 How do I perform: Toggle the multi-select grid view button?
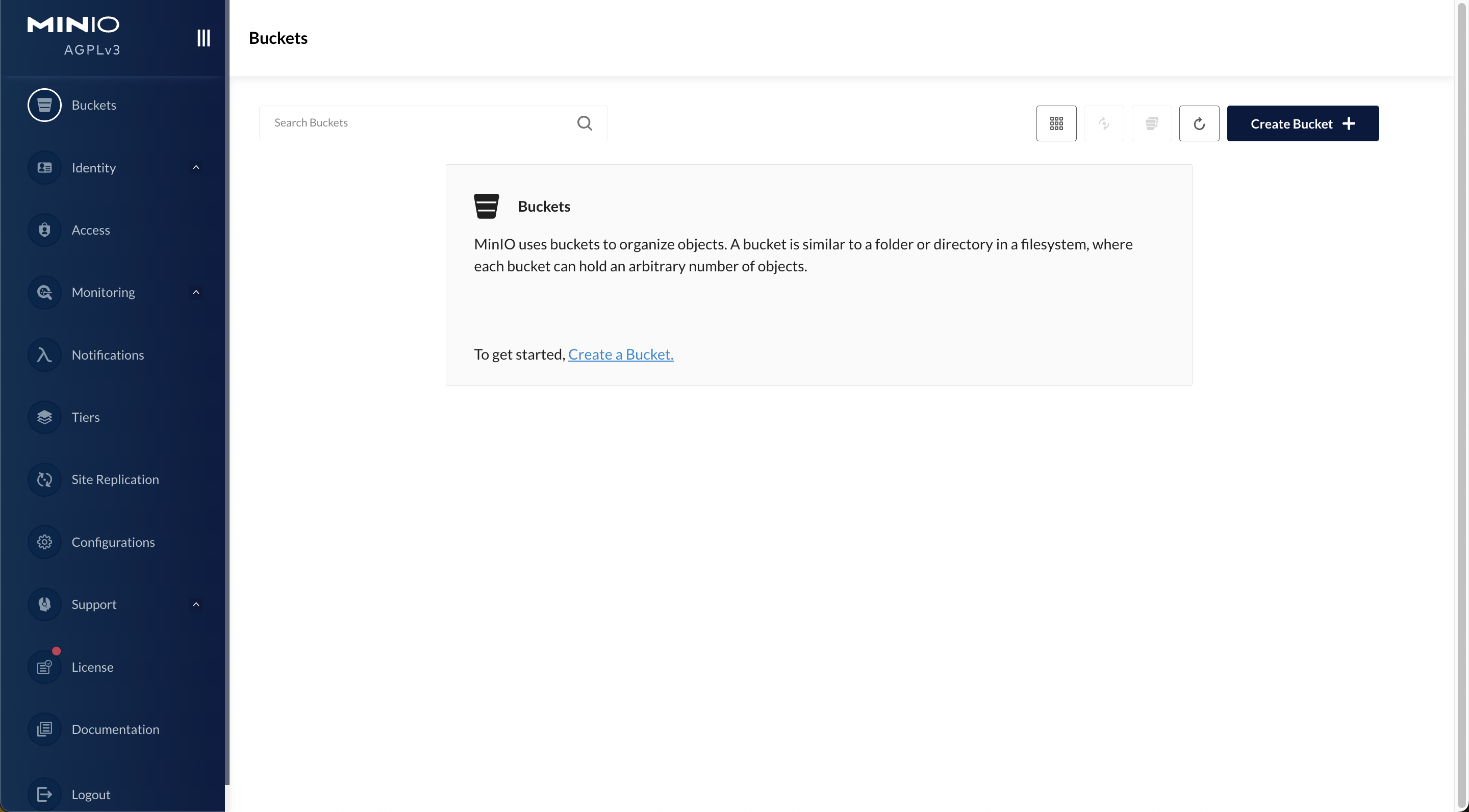coord(1055,123)
